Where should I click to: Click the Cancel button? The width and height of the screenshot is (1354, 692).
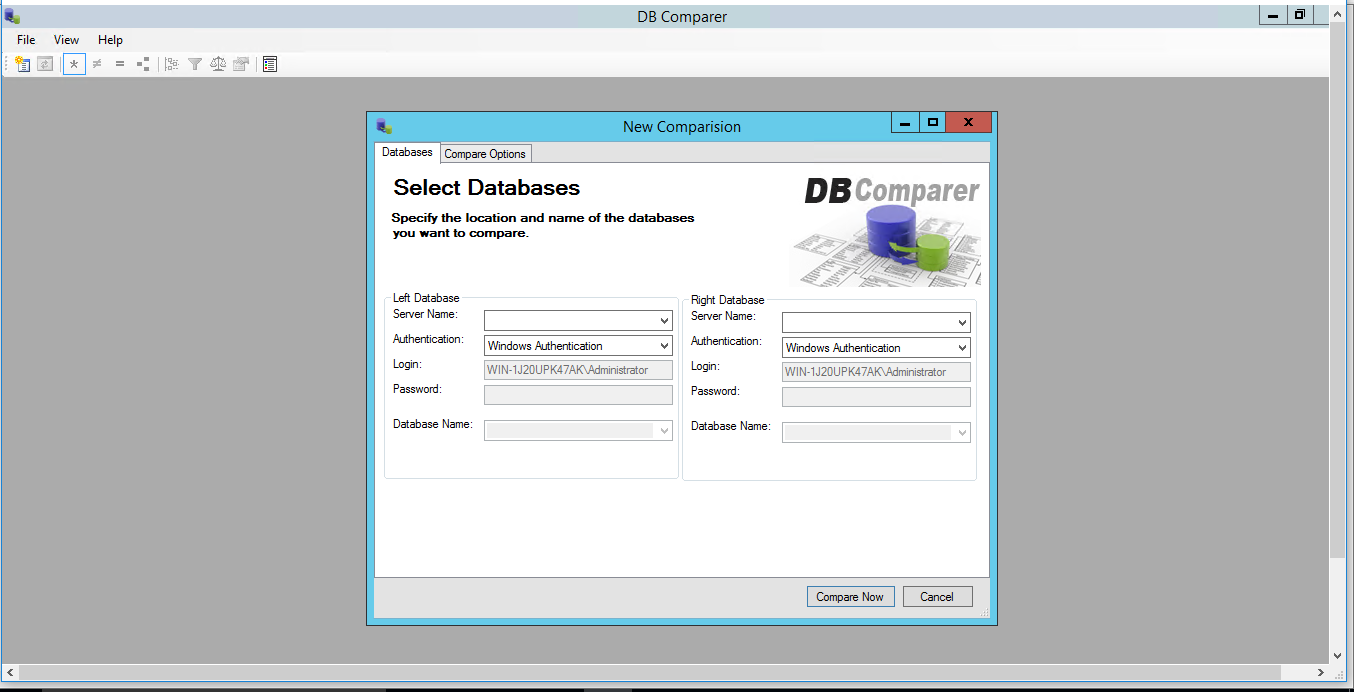(937, 597)
